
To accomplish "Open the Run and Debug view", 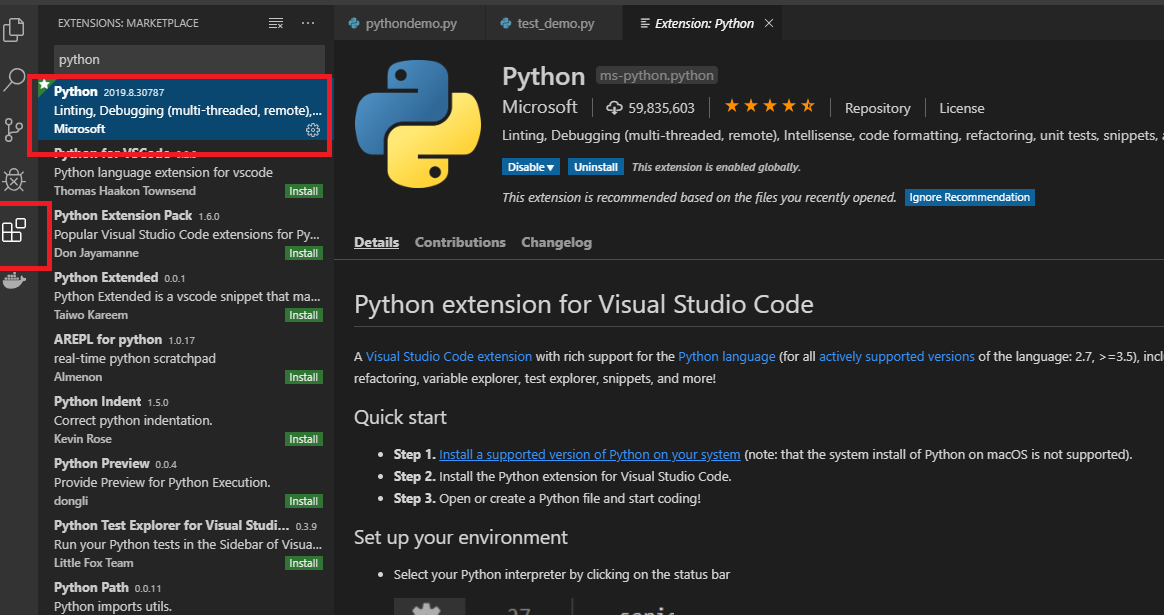I will [x=15, y=180].
